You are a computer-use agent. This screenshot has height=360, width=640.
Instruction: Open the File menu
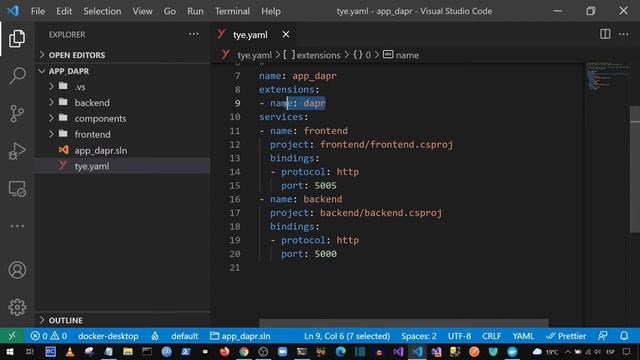pyautogui.click(x=38, y=11)
